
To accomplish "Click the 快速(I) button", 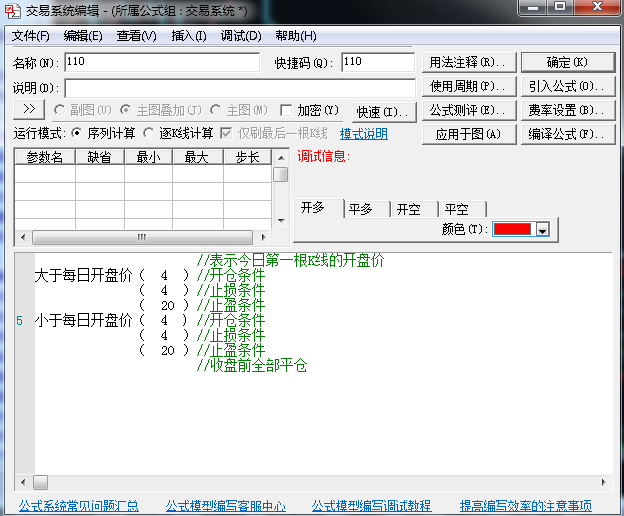I will click(384, 112).
